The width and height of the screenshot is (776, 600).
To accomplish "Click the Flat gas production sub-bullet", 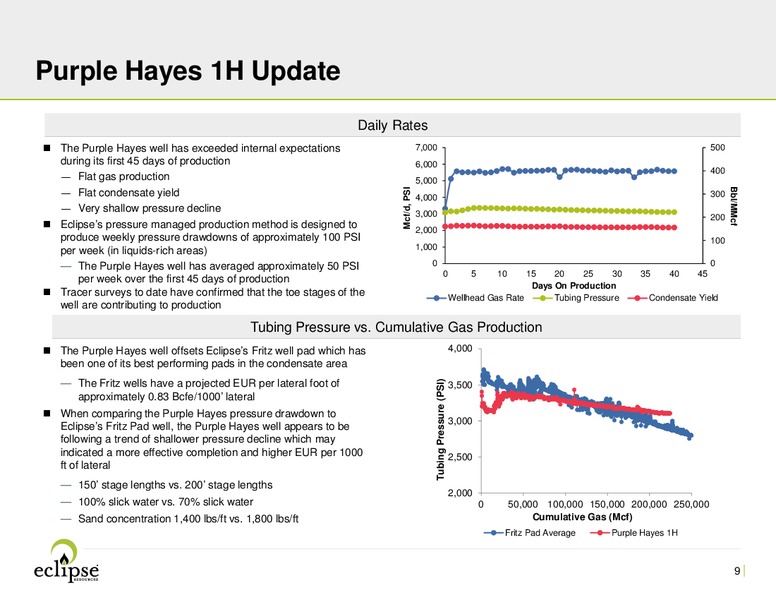I will coord(124,176).
